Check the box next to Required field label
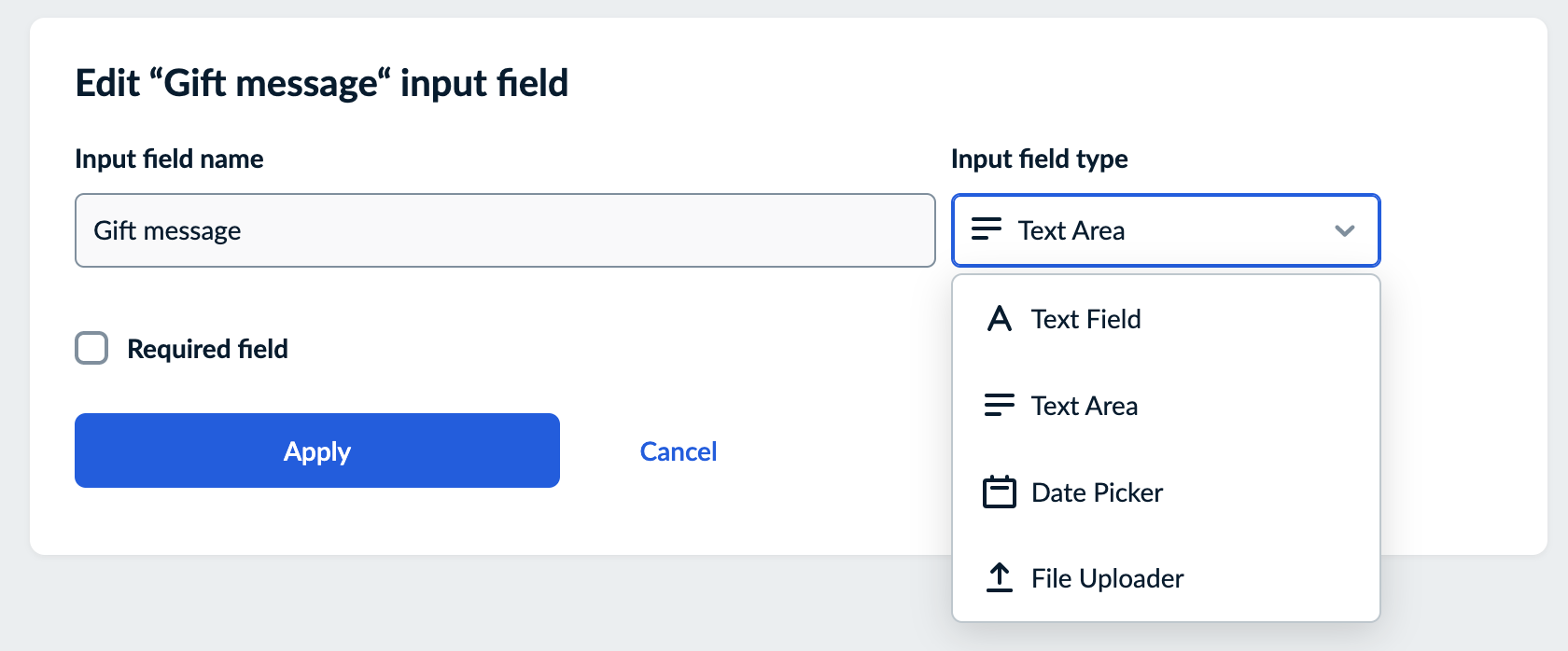 click(91, 348)
